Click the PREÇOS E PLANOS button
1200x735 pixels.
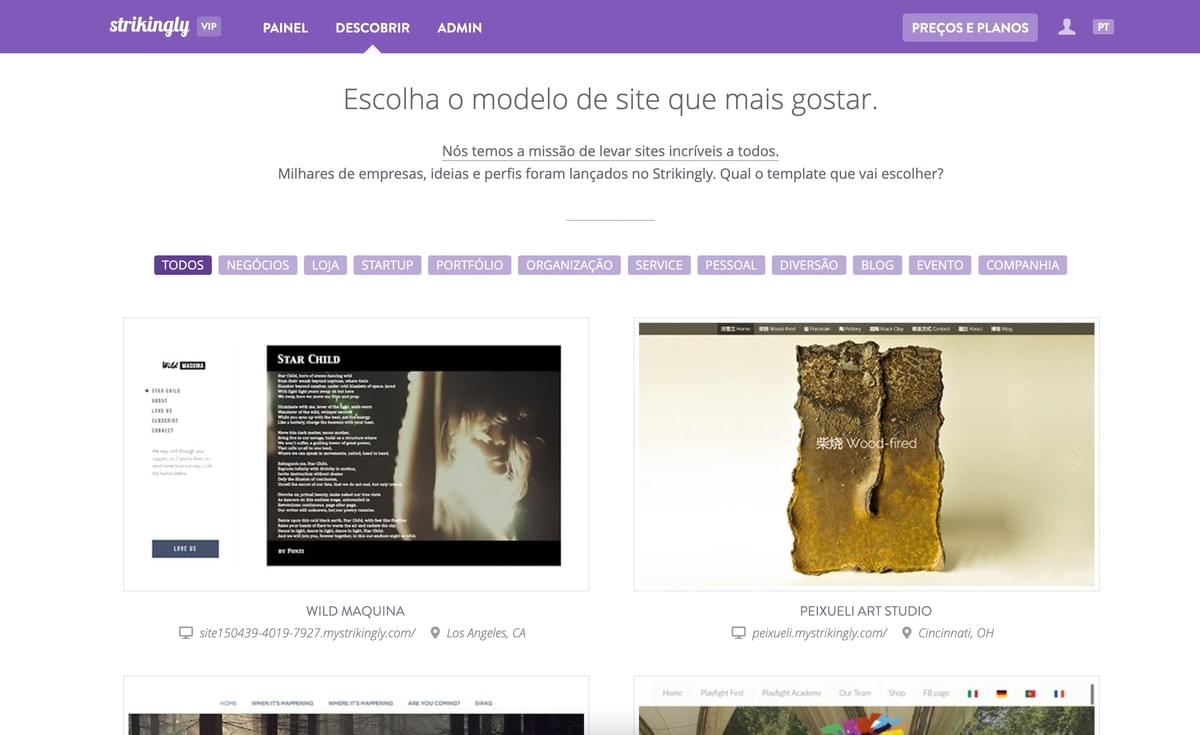click(x=969, y=27)
